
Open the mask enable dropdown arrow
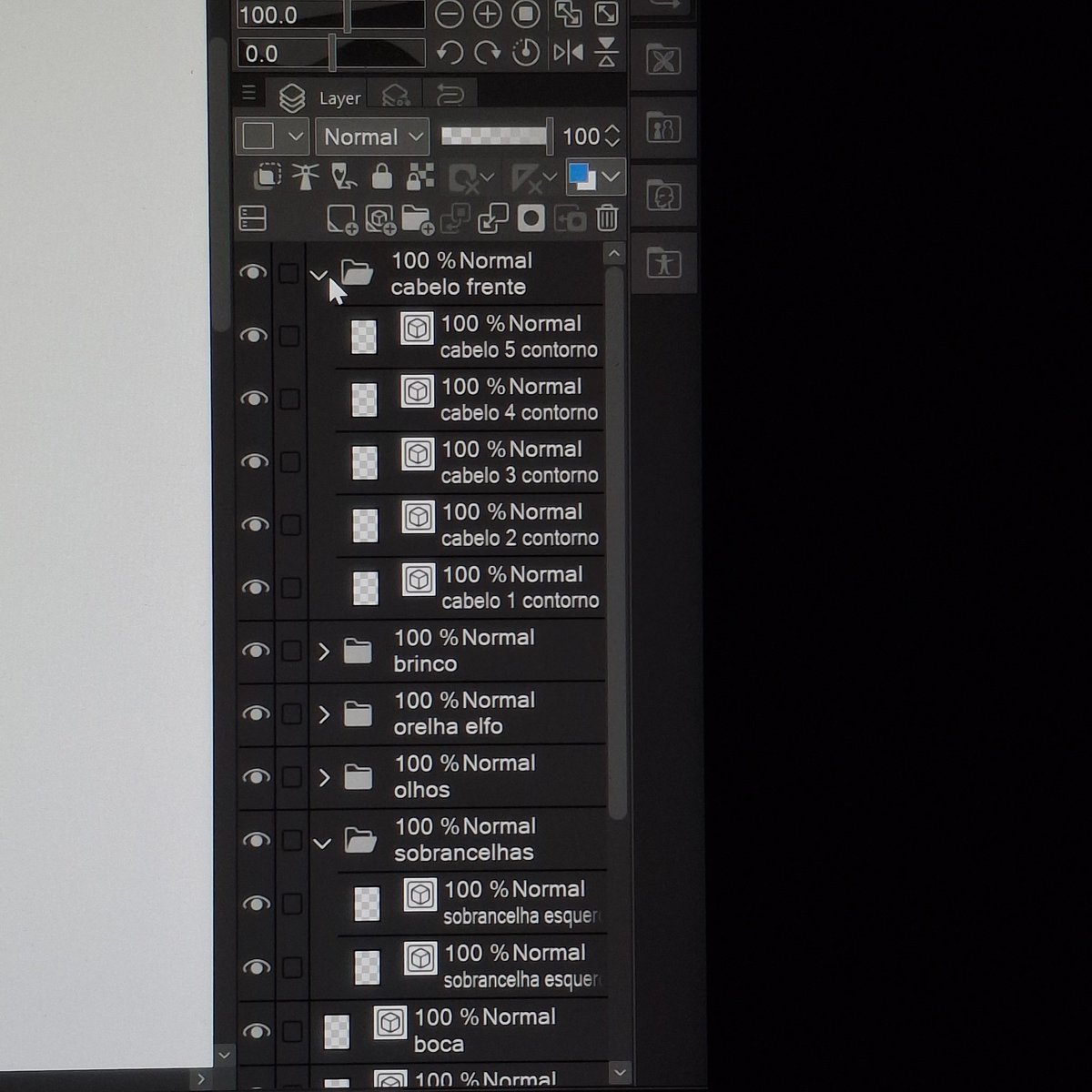[x=487, y=177]
